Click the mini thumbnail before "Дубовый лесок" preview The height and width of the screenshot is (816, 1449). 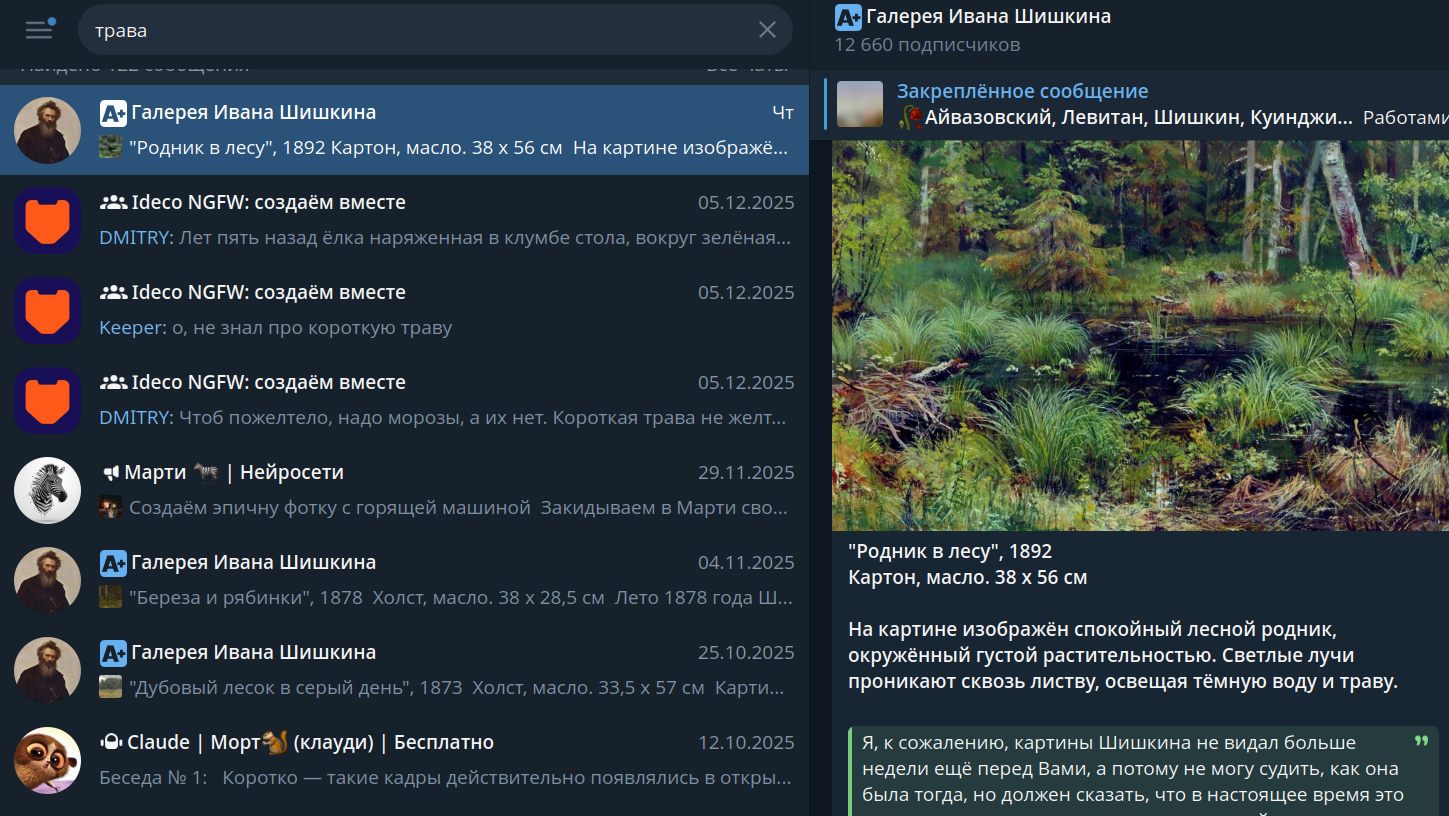pyautogui.click(x=111, y=688)
